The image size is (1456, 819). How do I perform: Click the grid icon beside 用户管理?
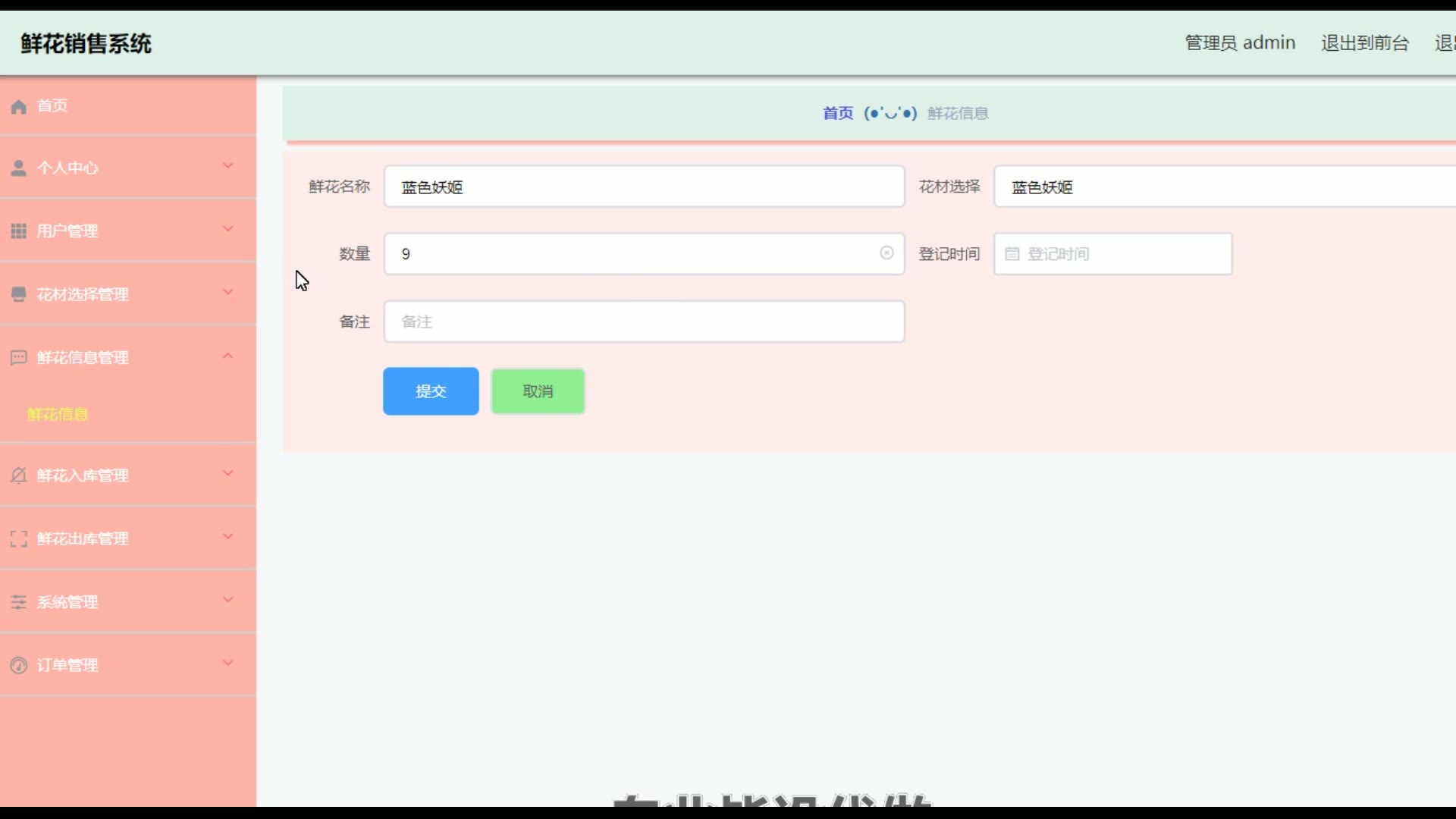(x=19, y=231)
